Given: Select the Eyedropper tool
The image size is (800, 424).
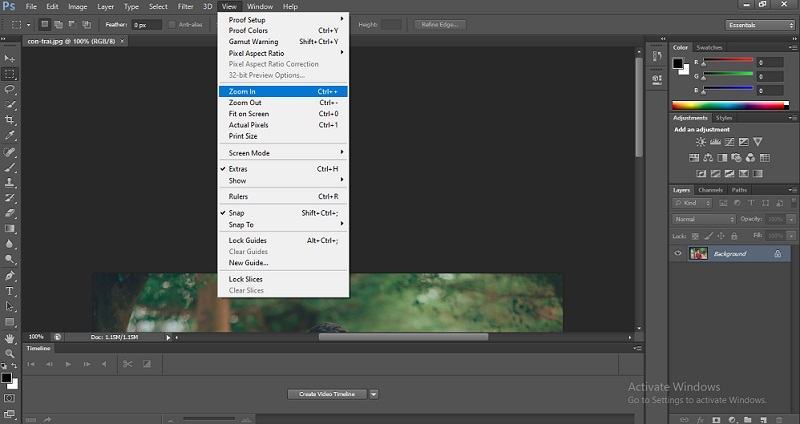Looking at the screenshot, I should pyautogui.click(x=10, y=136).
